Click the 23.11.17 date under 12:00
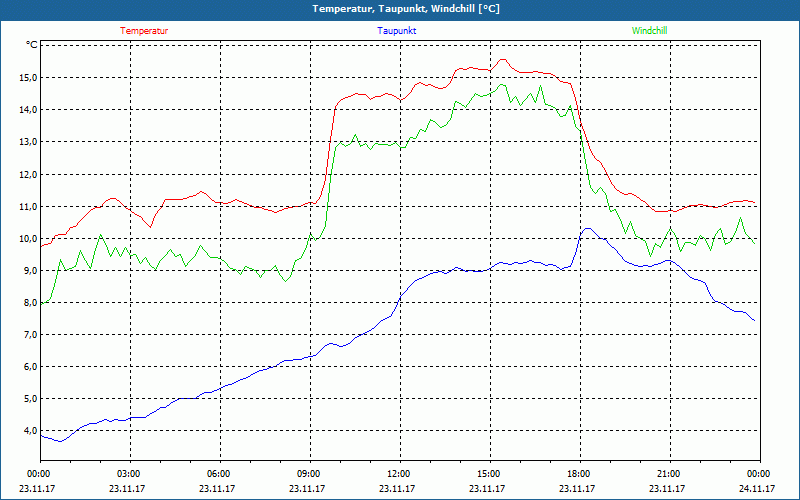This screenshot has width=800, height=500. pyautogui.click(x=397, y=488)
